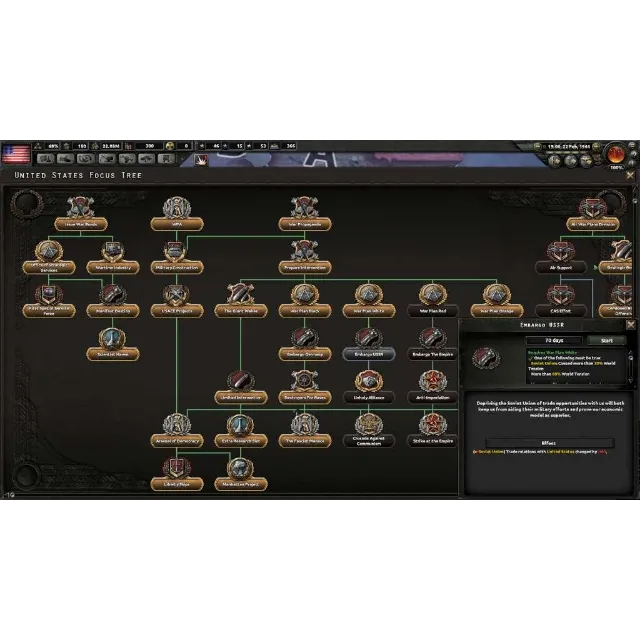The width and height of the screenshot is (640, 640).
Task: Click the game speed increase button right of date
Action: pyautogui.click(x=597, y=146)
